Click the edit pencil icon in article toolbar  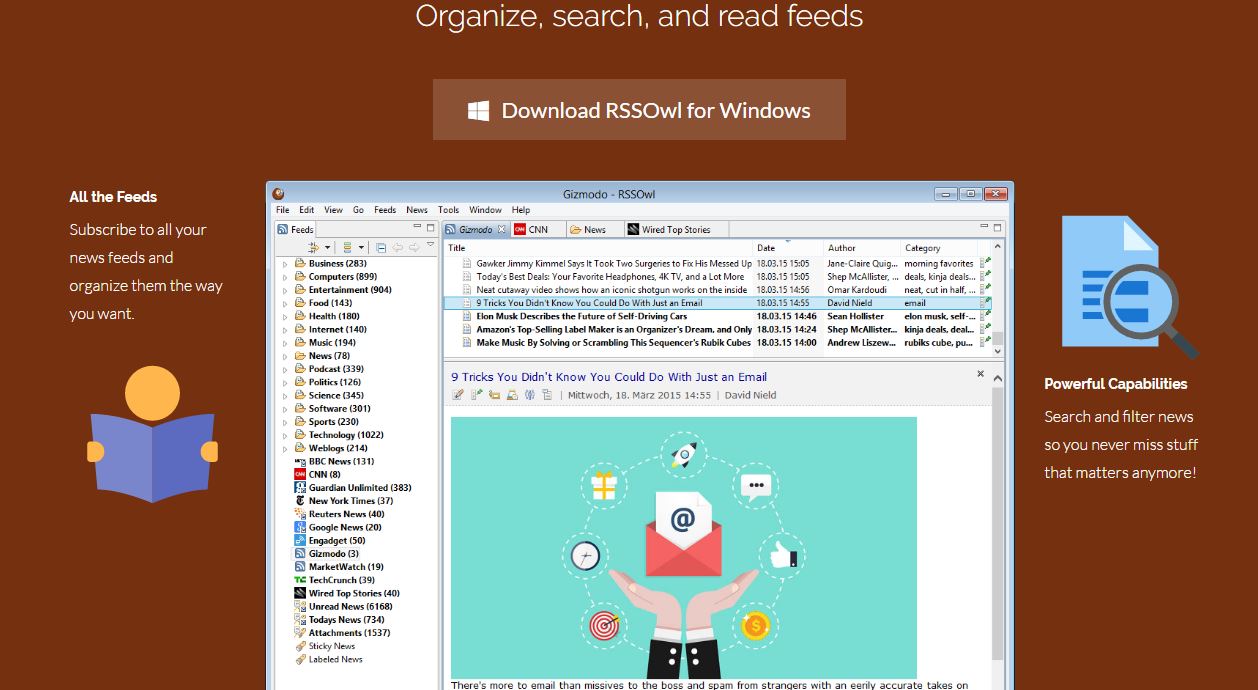(x=458, y=395)
